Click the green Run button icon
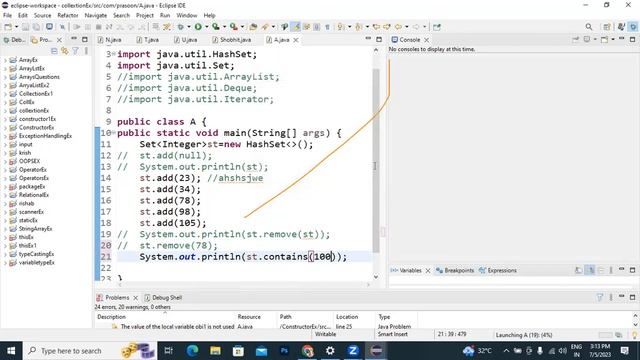 click(x=198, y=27)
